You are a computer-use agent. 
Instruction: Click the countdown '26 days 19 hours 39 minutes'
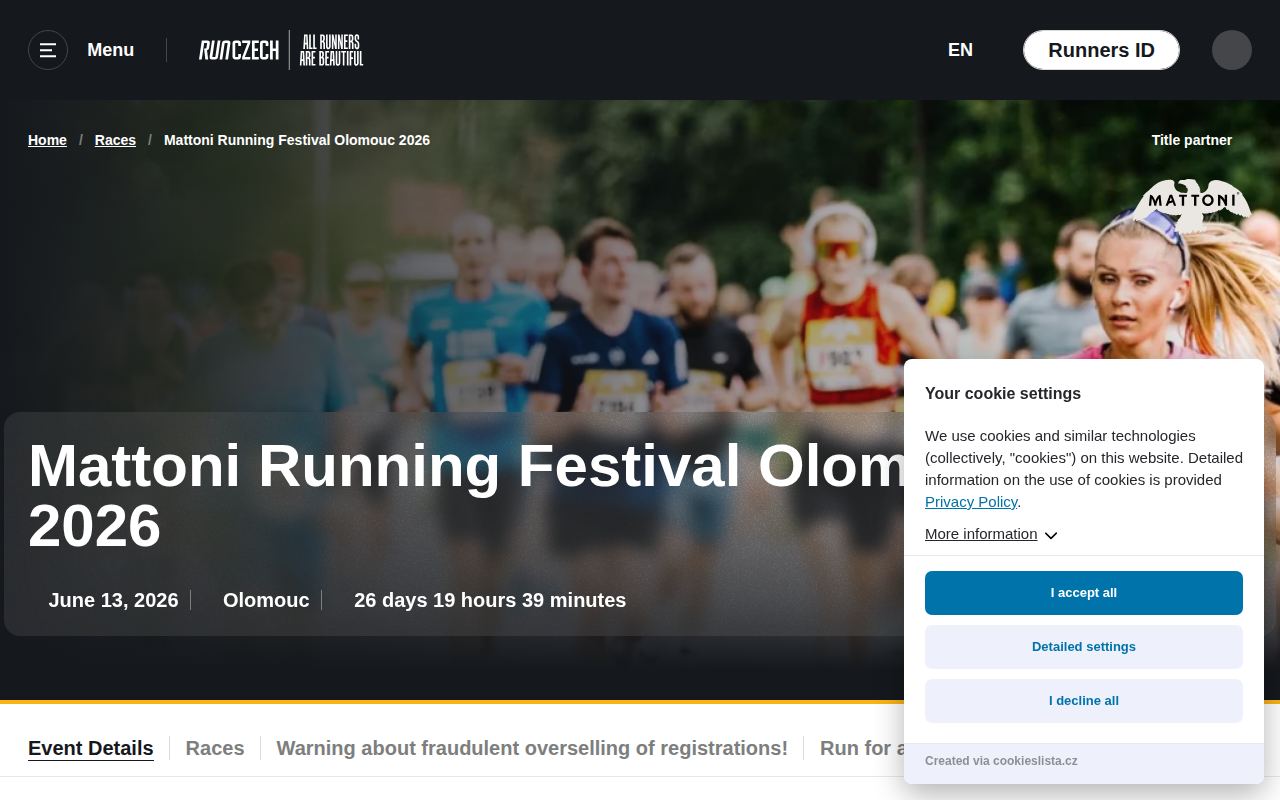coord(490,600)
